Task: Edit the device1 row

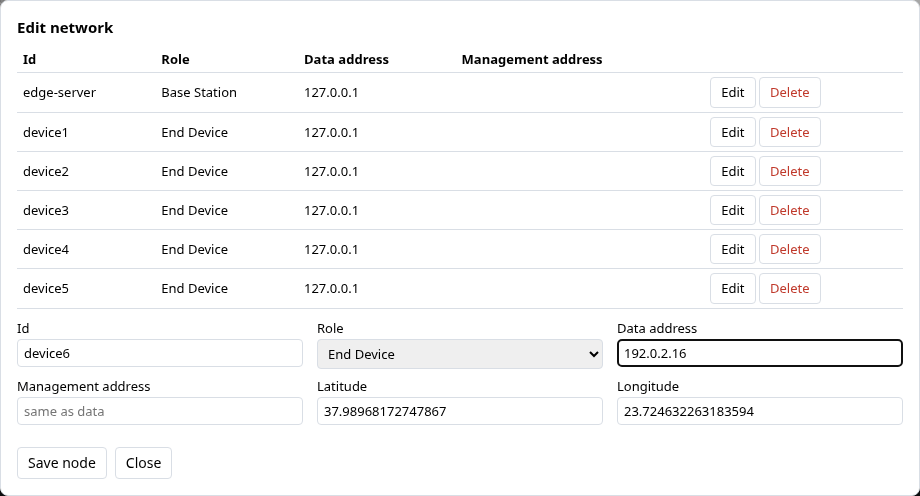Action: point(732,132)
